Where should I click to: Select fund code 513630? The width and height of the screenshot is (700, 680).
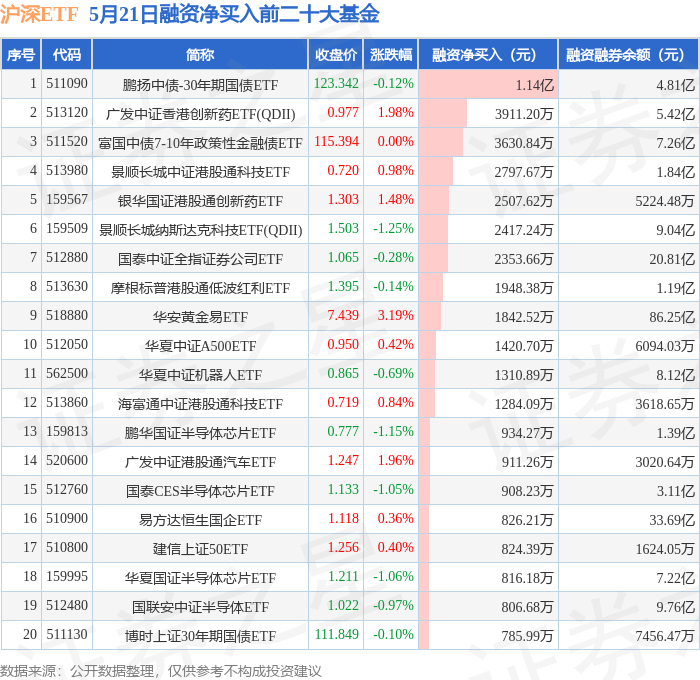[67, 287]
